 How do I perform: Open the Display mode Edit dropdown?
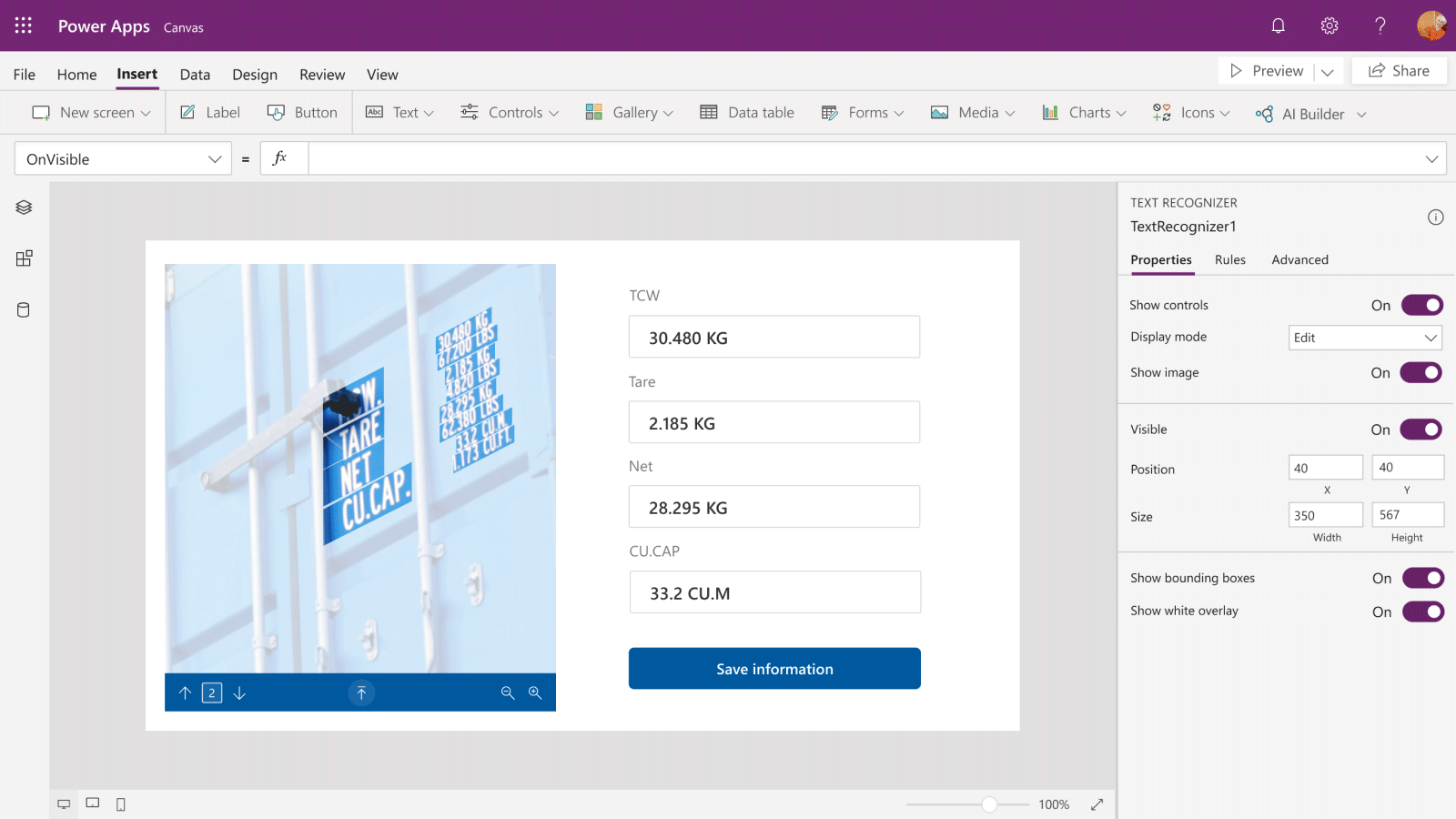[x=1365, y=338]
